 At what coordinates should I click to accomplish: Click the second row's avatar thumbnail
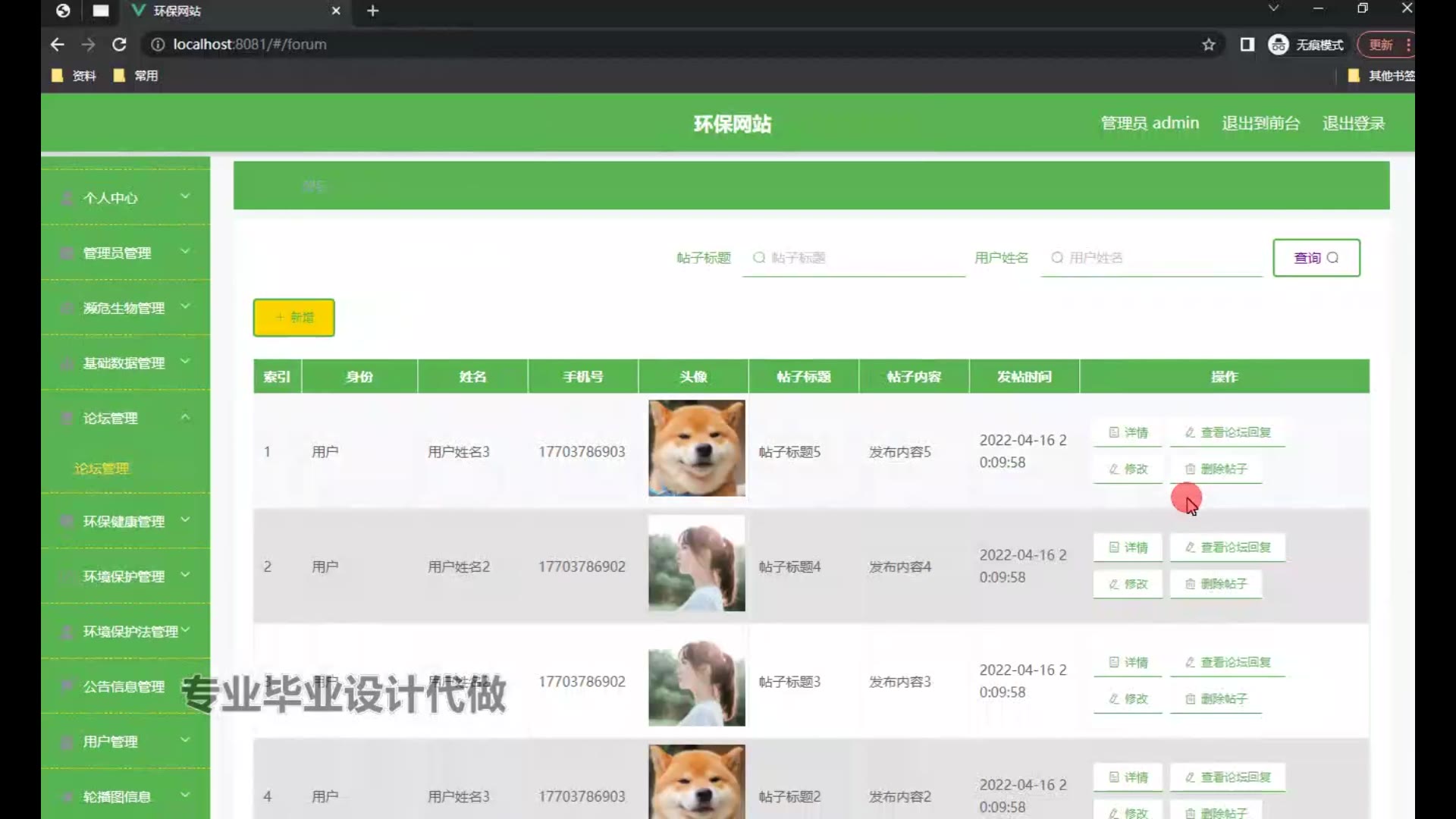696,563
